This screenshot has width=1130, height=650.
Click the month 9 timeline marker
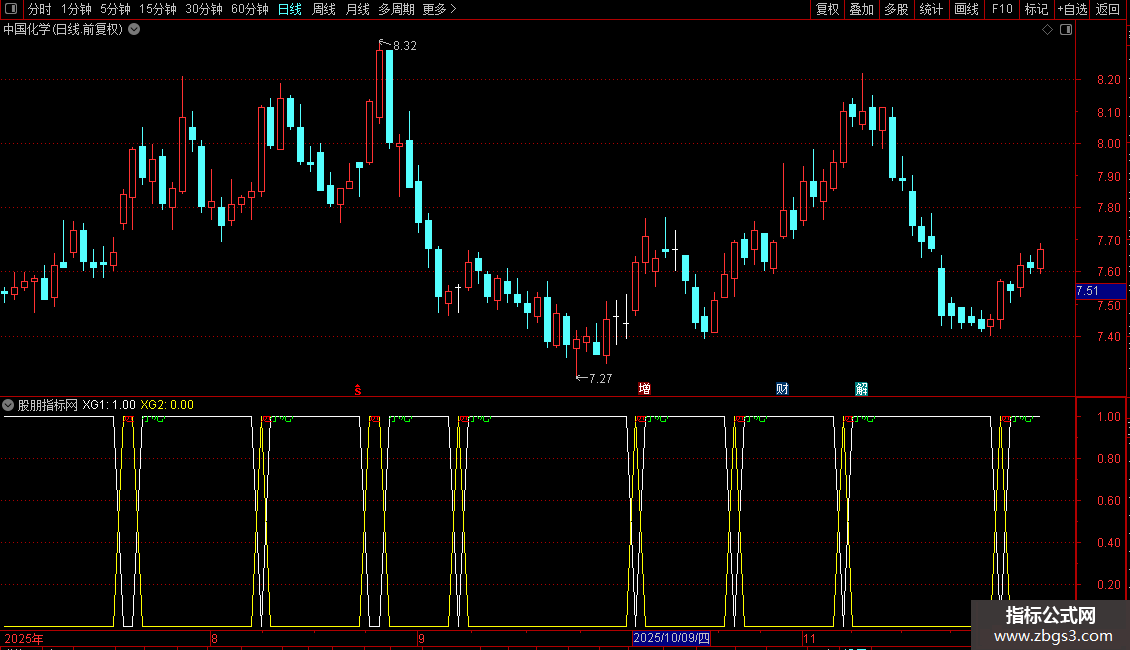(x=422, y=638)
